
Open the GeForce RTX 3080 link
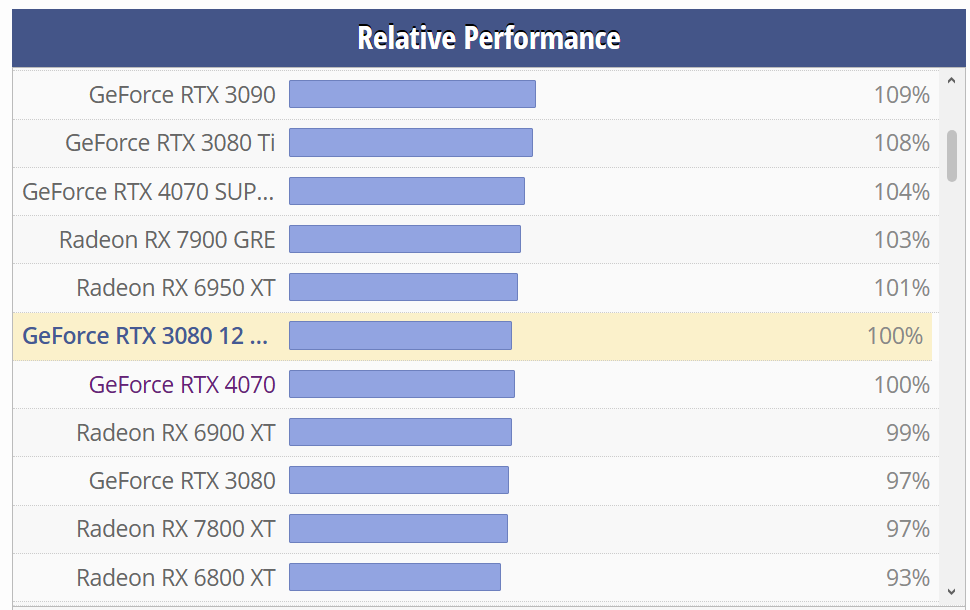pyautogui.click(x=182, y=480)
